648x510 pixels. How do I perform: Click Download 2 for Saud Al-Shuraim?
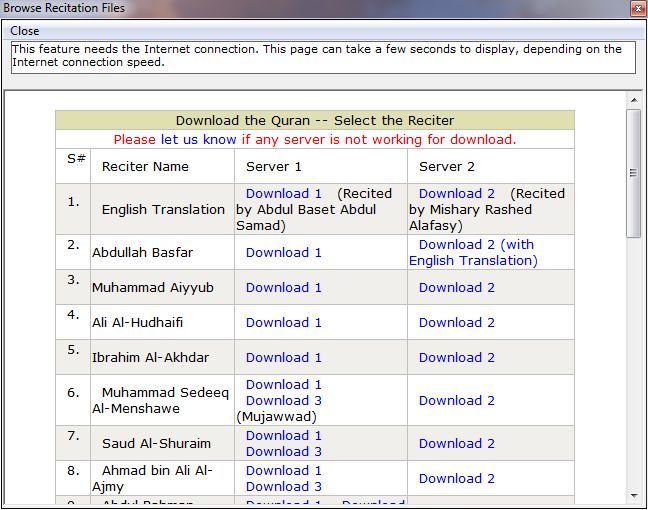coord(457,443)
